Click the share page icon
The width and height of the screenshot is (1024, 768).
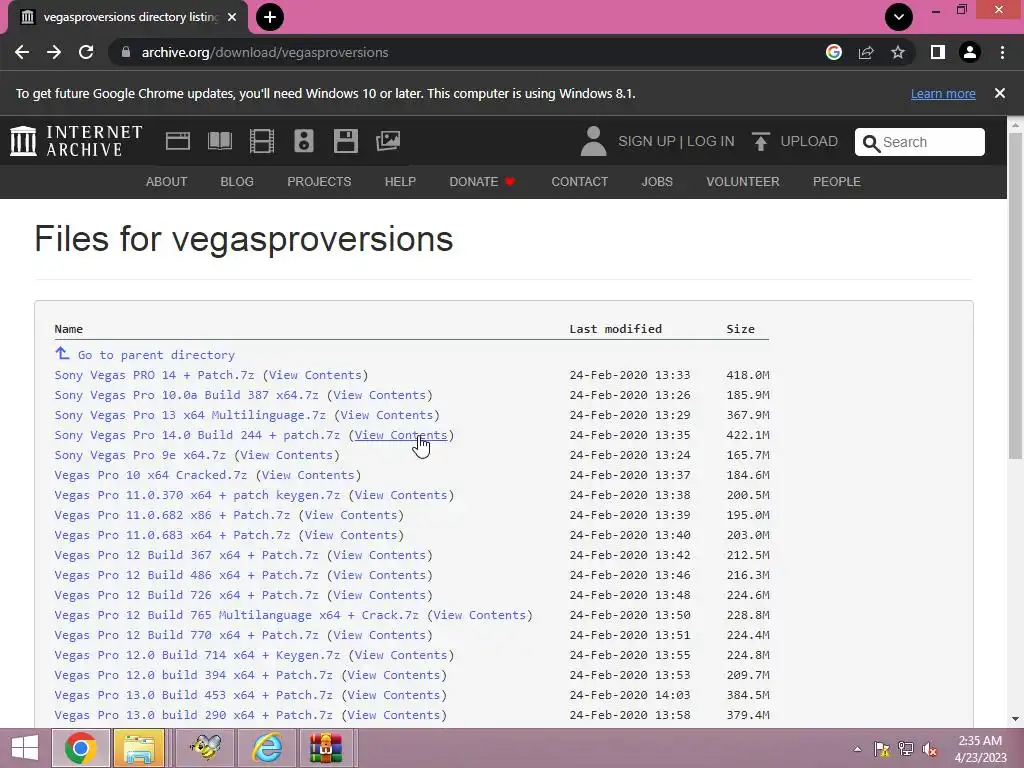click(866, 52)
